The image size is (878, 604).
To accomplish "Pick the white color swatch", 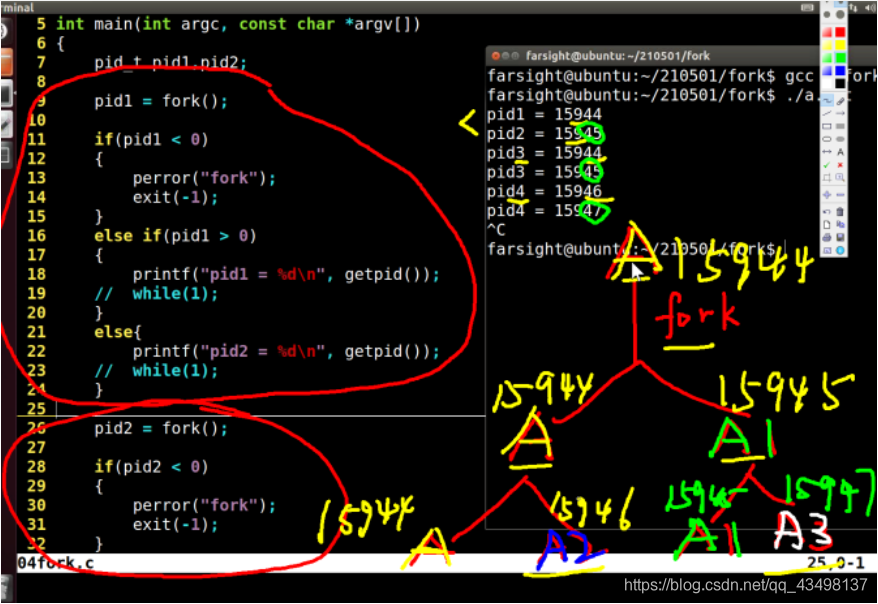I will pyautogui.click(x=827, y=83).
